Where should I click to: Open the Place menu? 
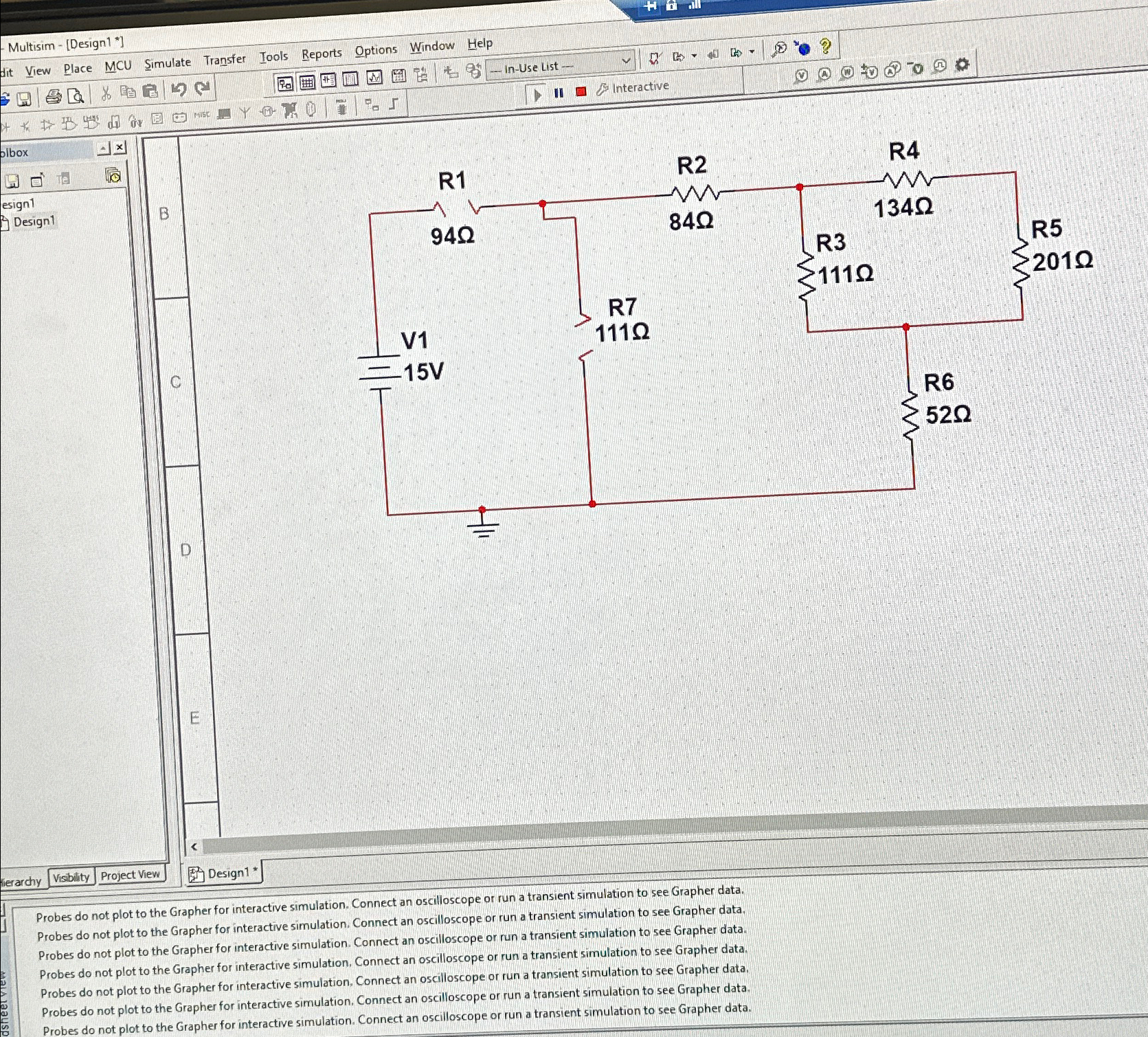tap(78, 68)
